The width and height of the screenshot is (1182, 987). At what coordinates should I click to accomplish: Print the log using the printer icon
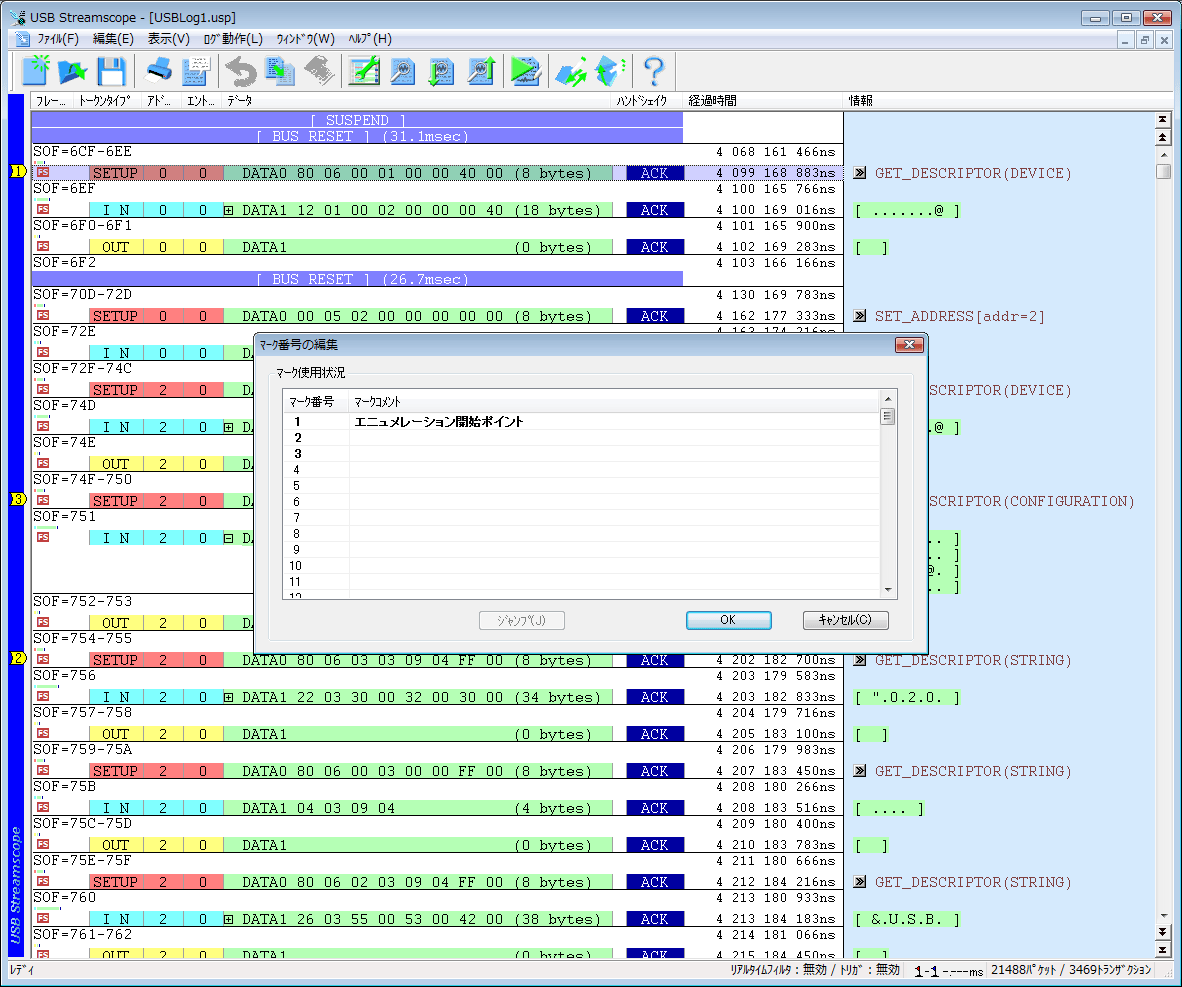click(x=158, y=71)
